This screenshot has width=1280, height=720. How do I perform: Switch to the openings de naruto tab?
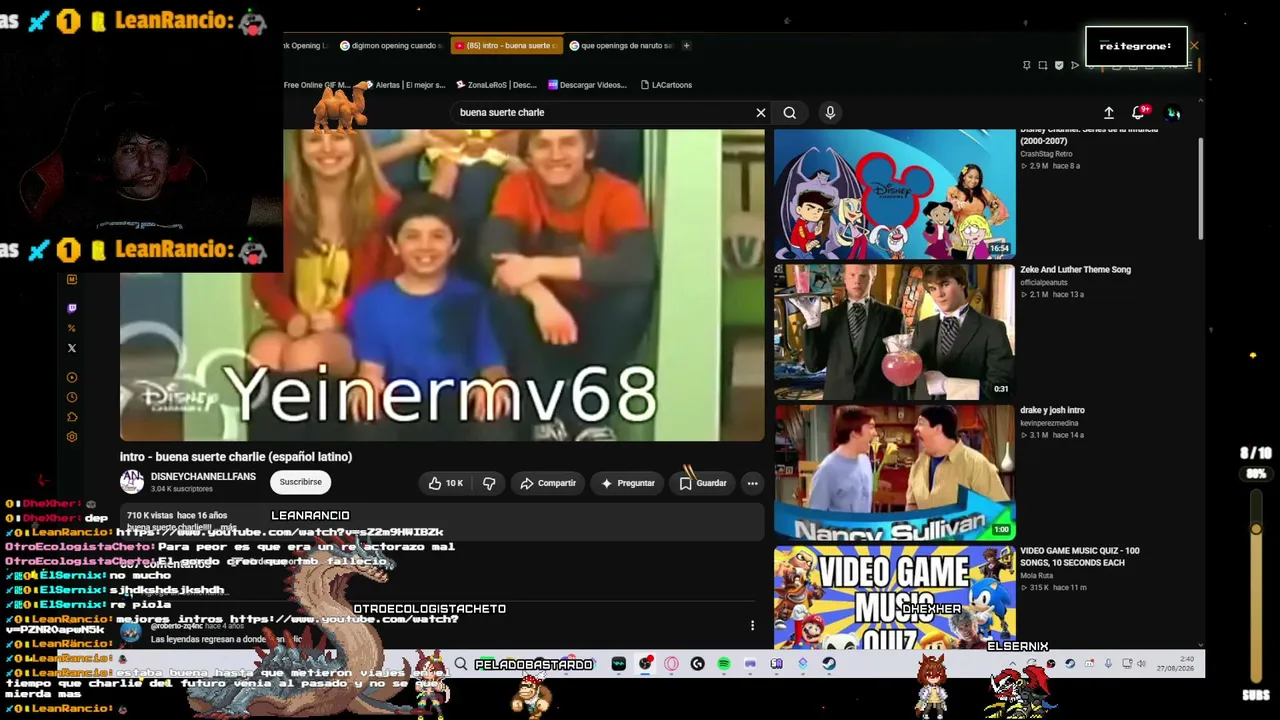pos(621,45)
